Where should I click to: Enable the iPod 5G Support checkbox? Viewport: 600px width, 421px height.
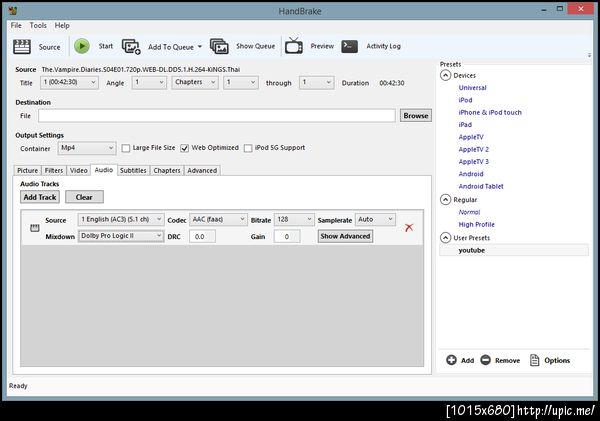248,148
